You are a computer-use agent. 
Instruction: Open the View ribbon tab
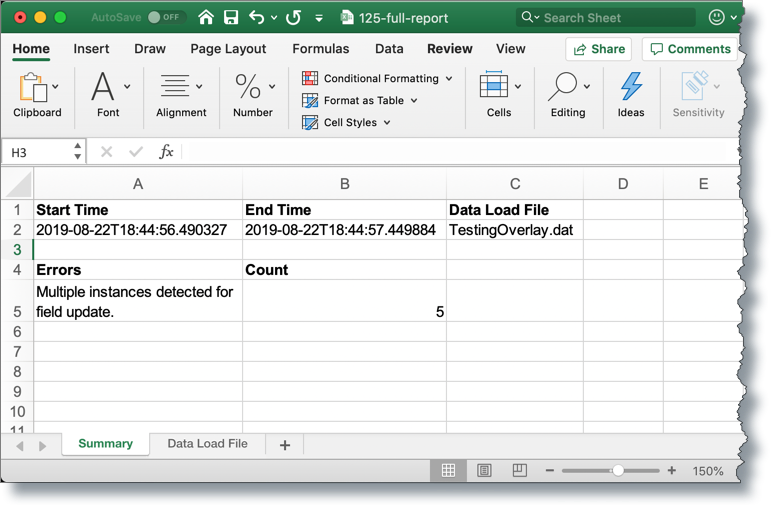pyautogui.click(x=510, y=49)
